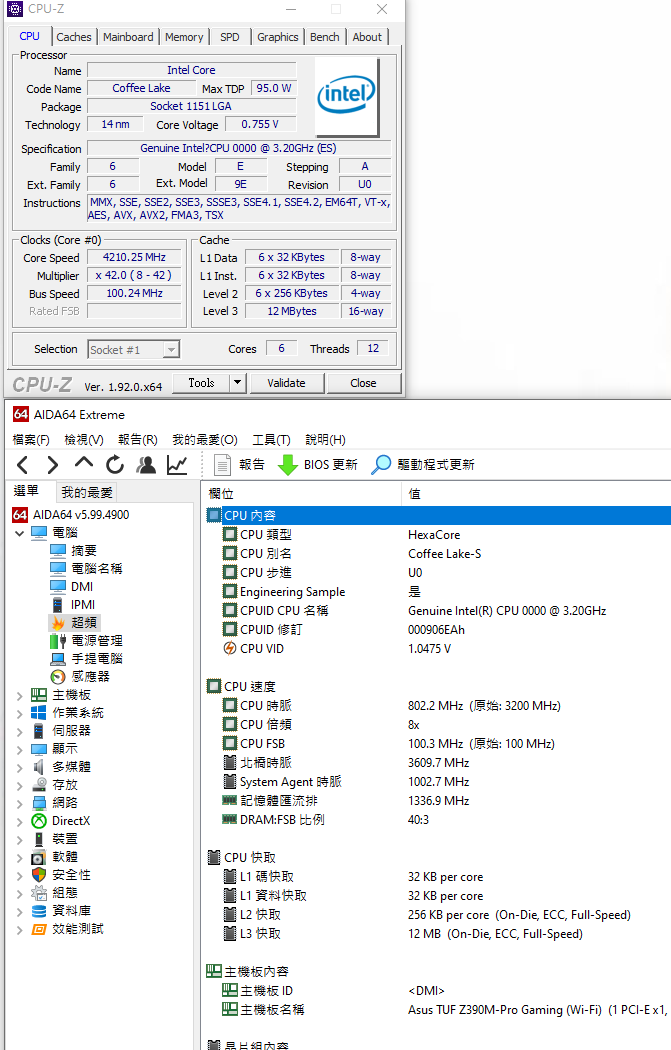671x1050 pixels.
Task: Click the 作業系統 Windows icon
Action: 39,712
